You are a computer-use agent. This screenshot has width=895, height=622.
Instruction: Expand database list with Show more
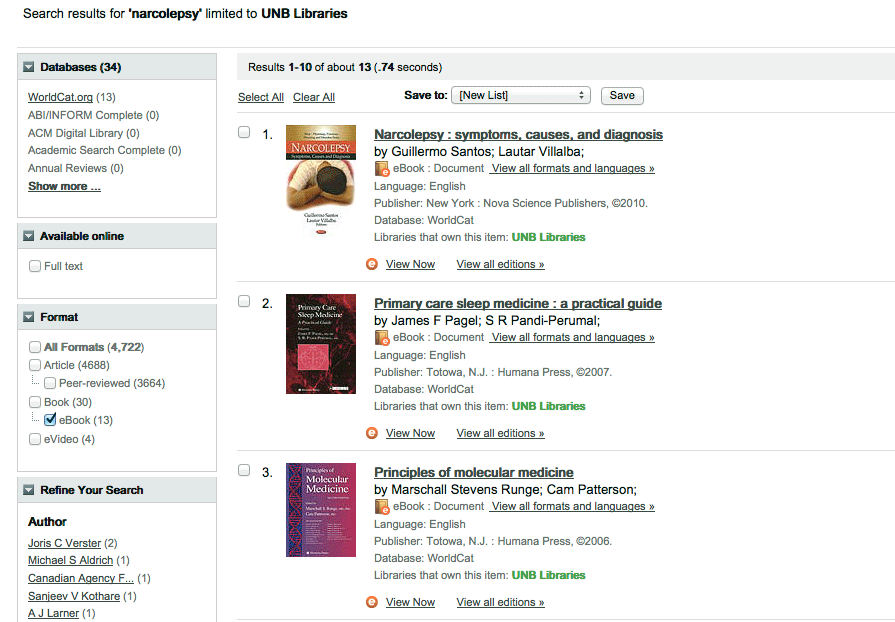click(64, 186)
